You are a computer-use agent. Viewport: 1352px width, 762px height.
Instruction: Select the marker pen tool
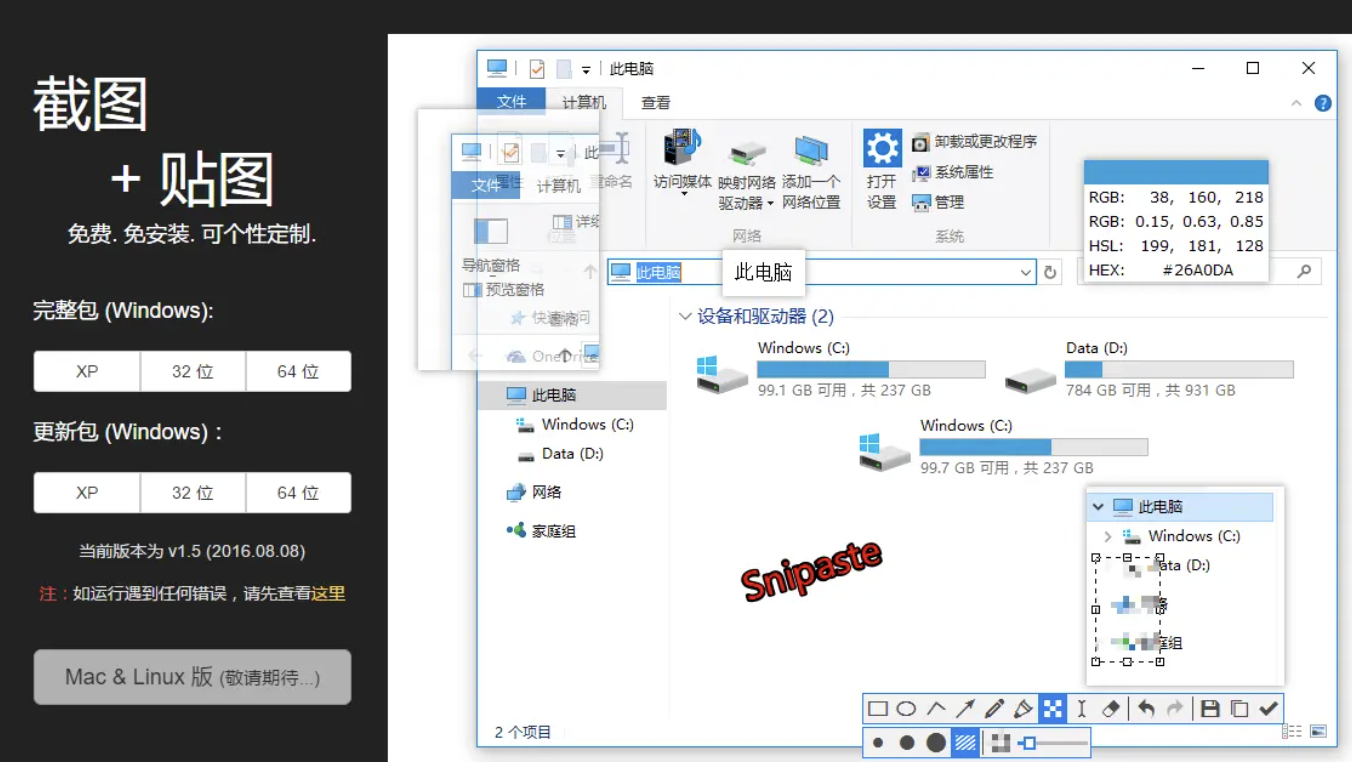coord(1023,709)
